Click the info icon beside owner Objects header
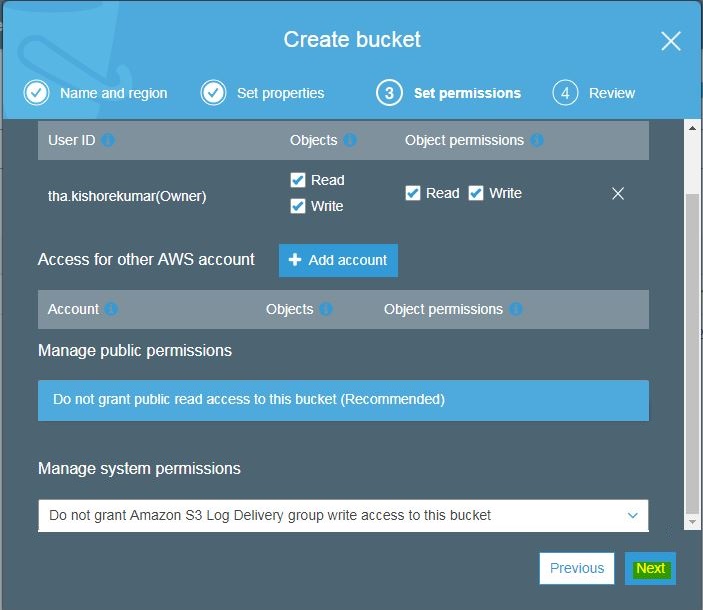Screen dimensions: 703x610 pos(350,140)
